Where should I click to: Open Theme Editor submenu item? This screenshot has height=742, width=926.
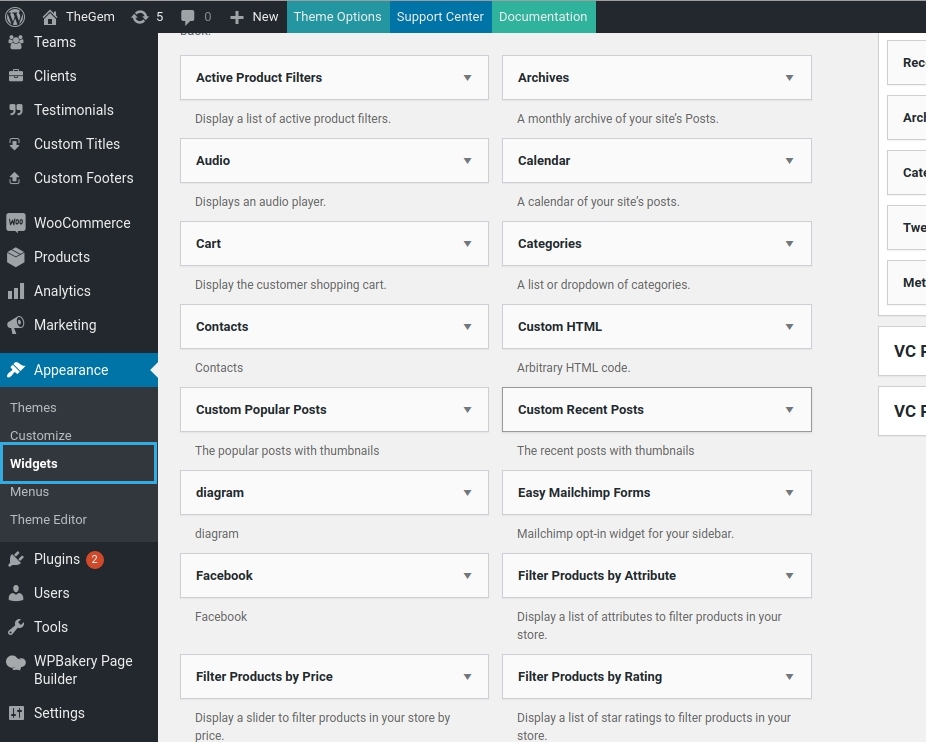coord(48,520)
